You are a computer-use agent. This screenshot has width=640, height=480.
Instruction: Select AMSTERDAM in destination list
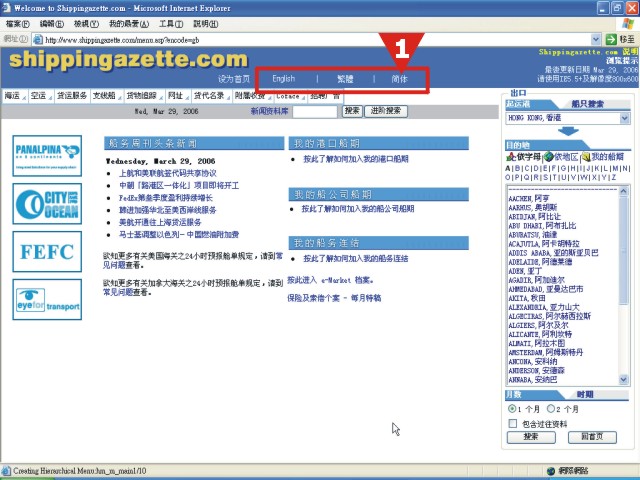[x=545, y=352]
